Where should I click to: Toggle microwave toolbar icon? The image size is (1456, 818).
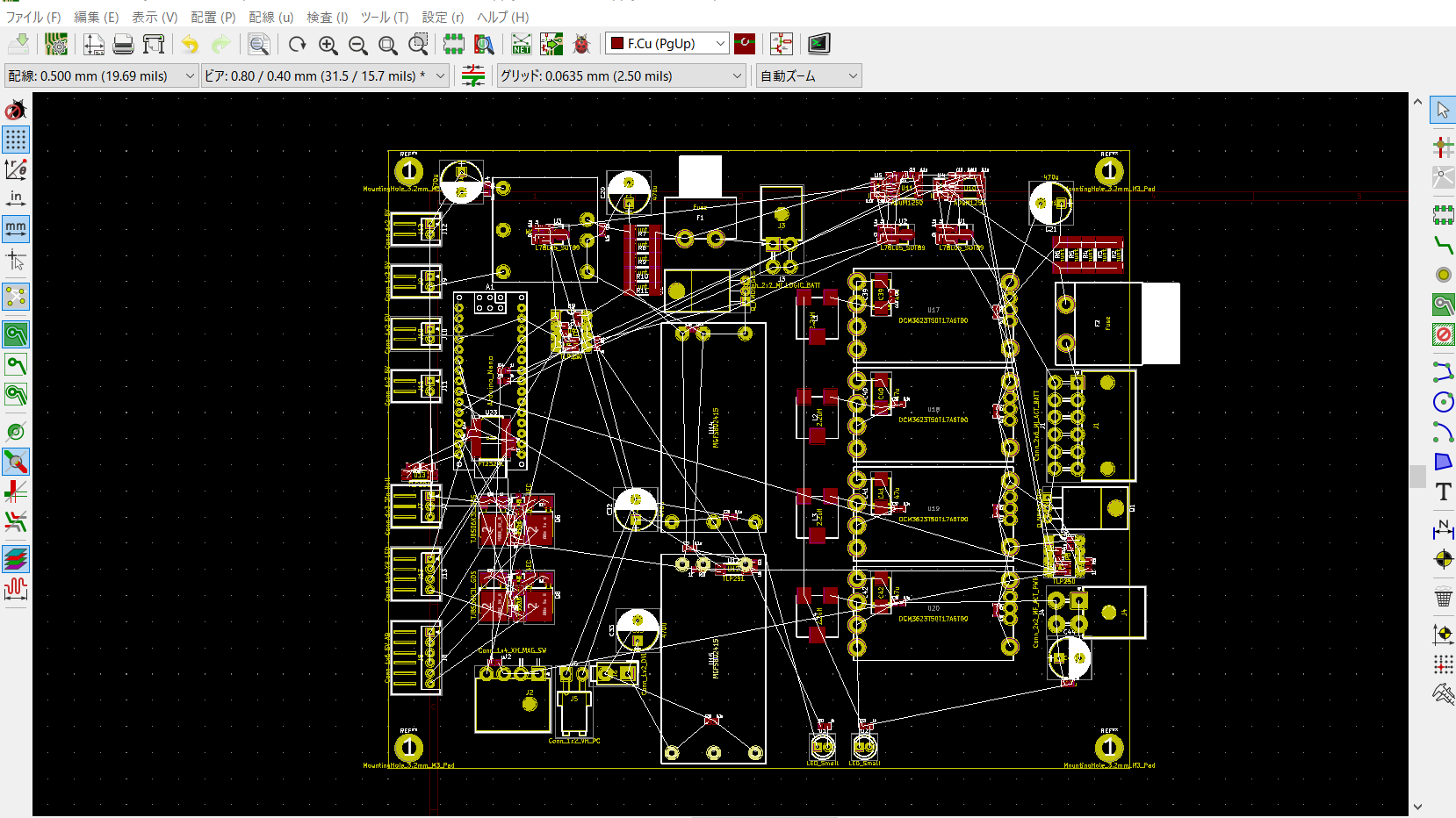(16, 588)
